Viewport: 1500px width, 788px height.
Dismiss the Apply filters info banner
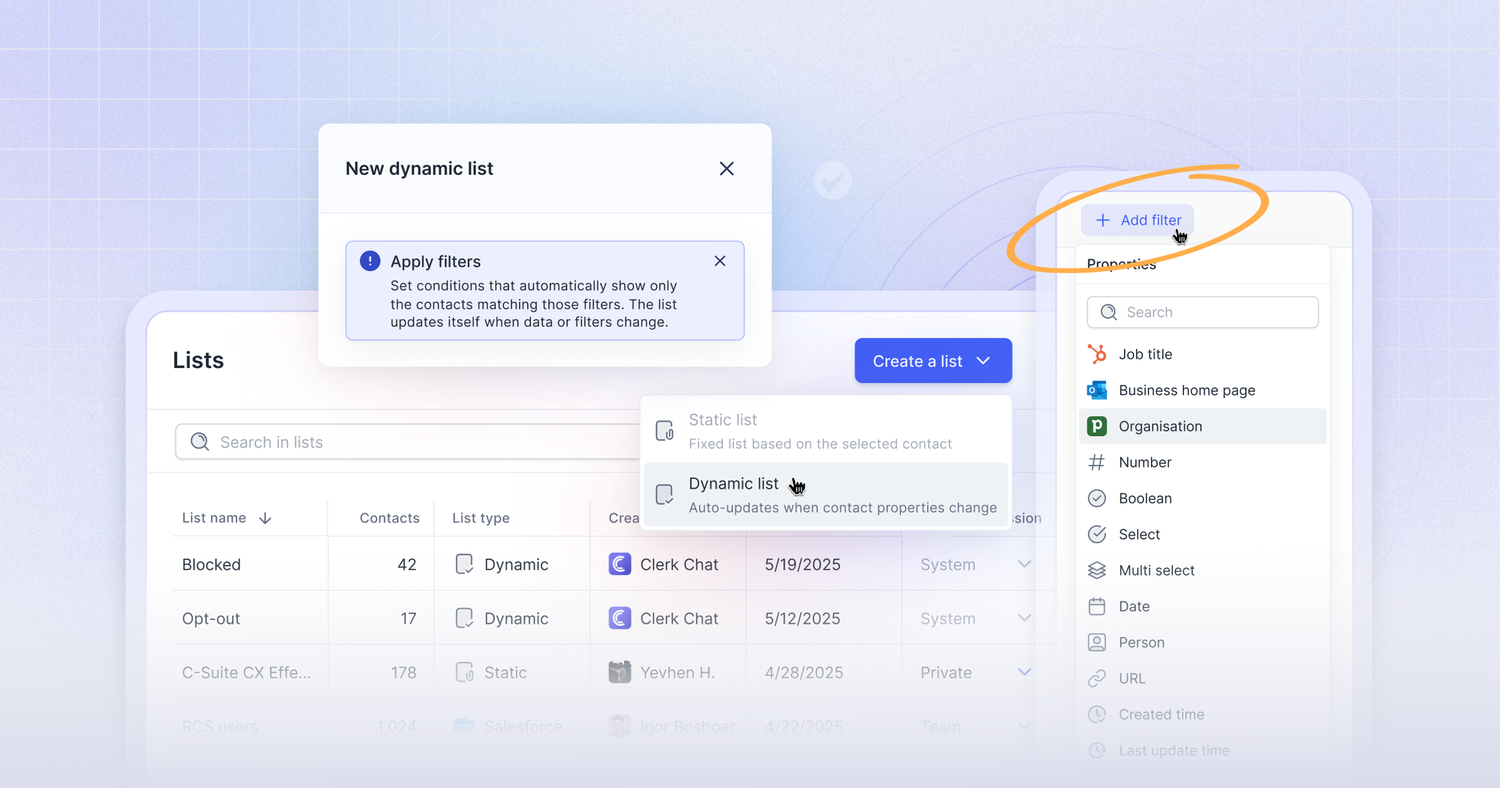720,261
